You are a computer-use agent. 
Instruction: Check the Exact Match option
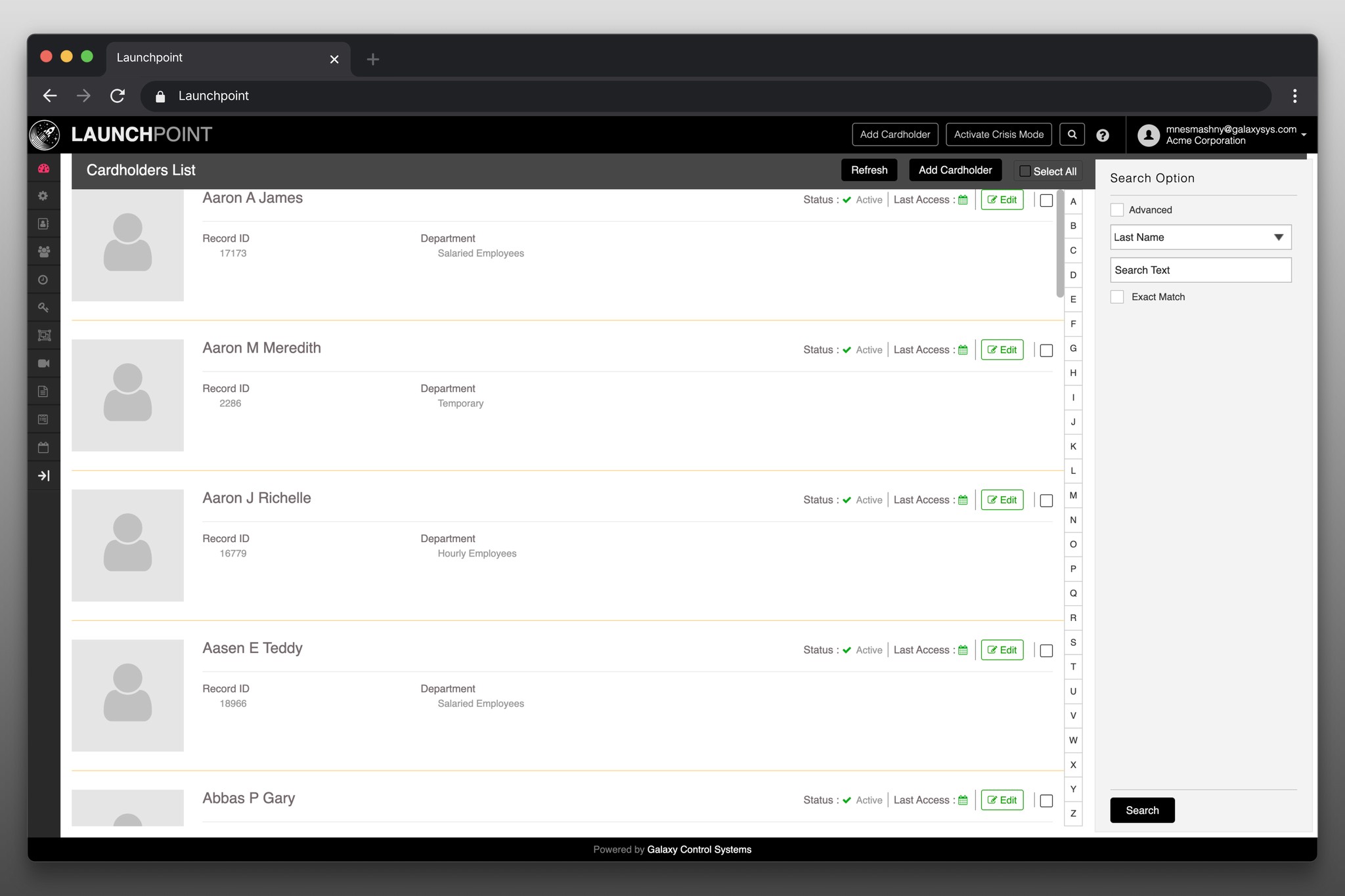(1117, 297)
